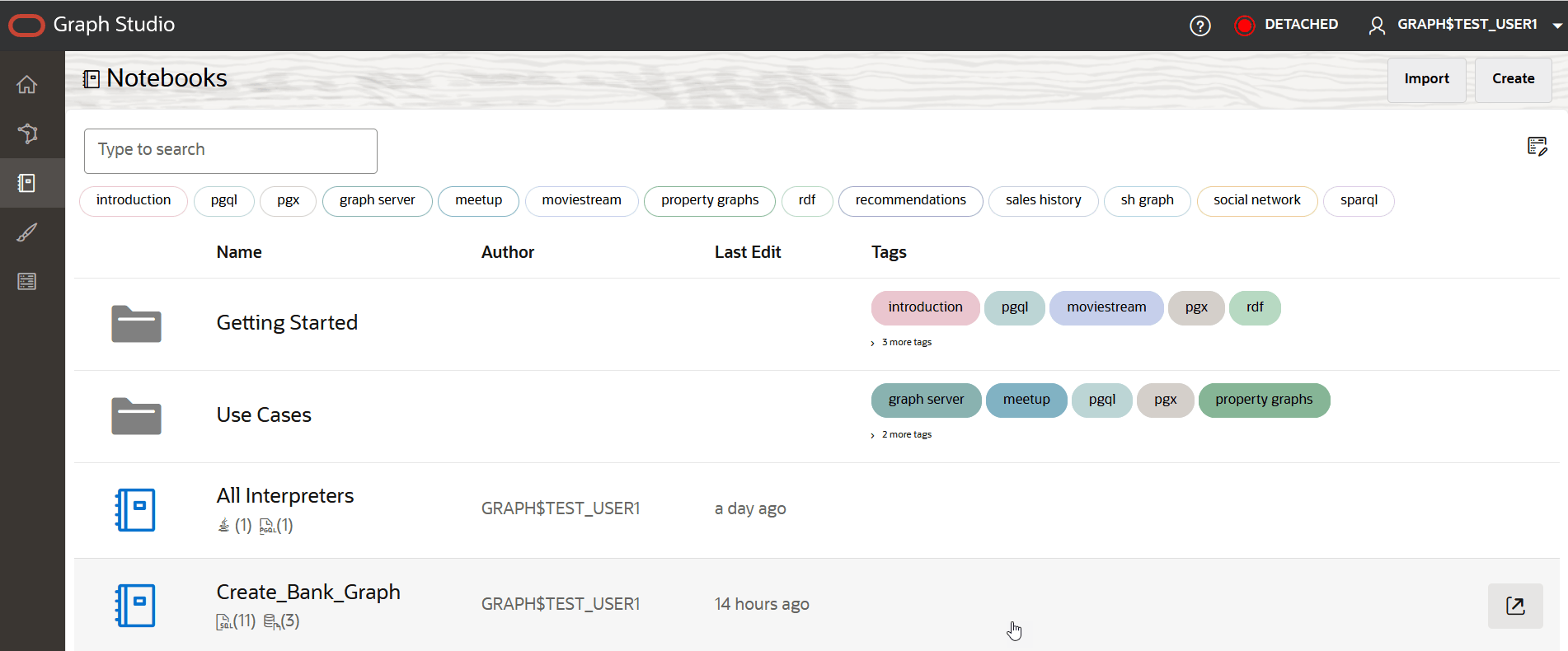Viewport: 1568px width, 651px height.
Task: Filter by sales history tag chip
Action: [x=1043, y=200]
